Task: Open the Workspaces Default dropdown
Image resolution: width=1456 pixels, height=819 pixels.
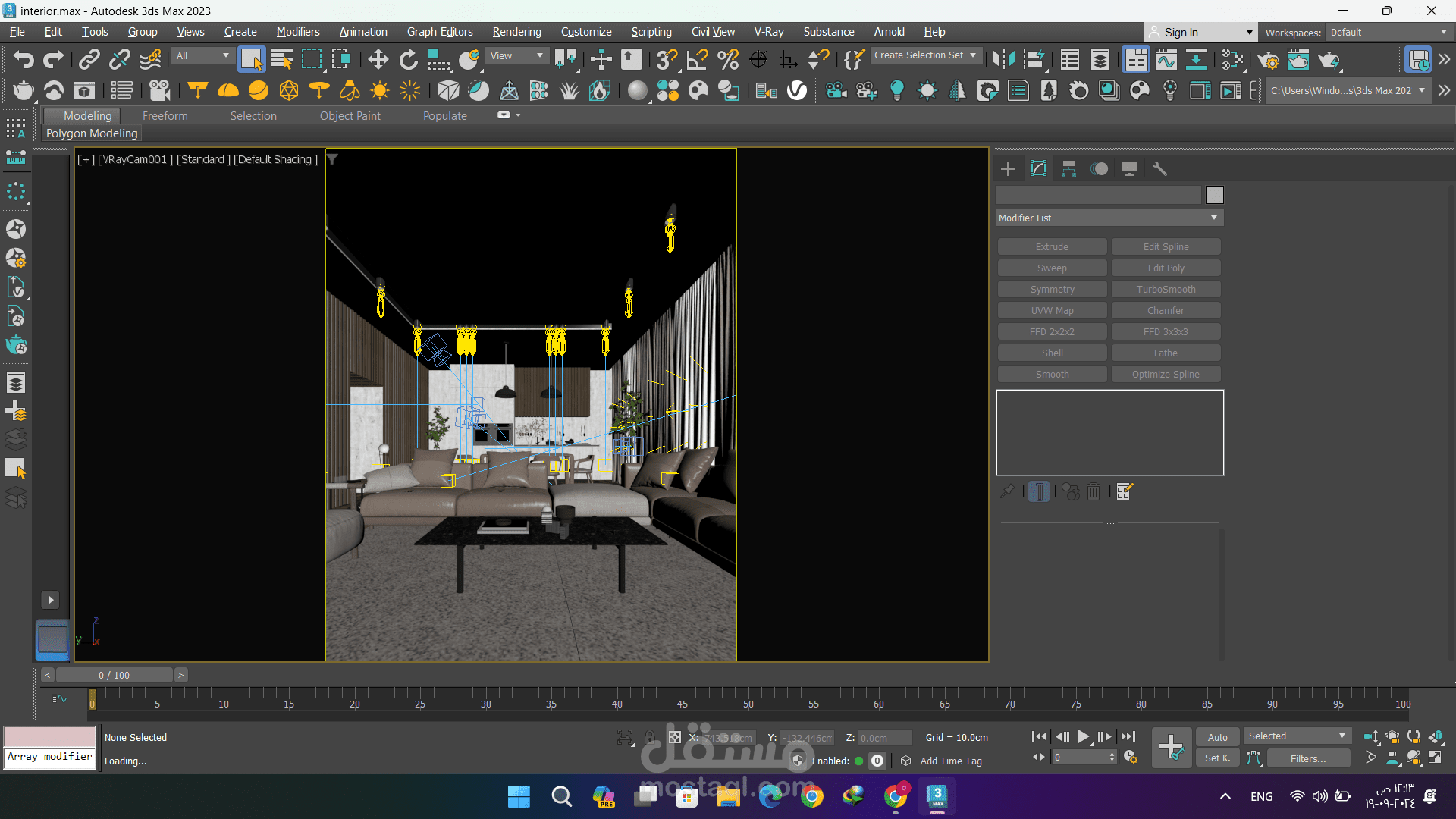Action: coord(1388,33)
